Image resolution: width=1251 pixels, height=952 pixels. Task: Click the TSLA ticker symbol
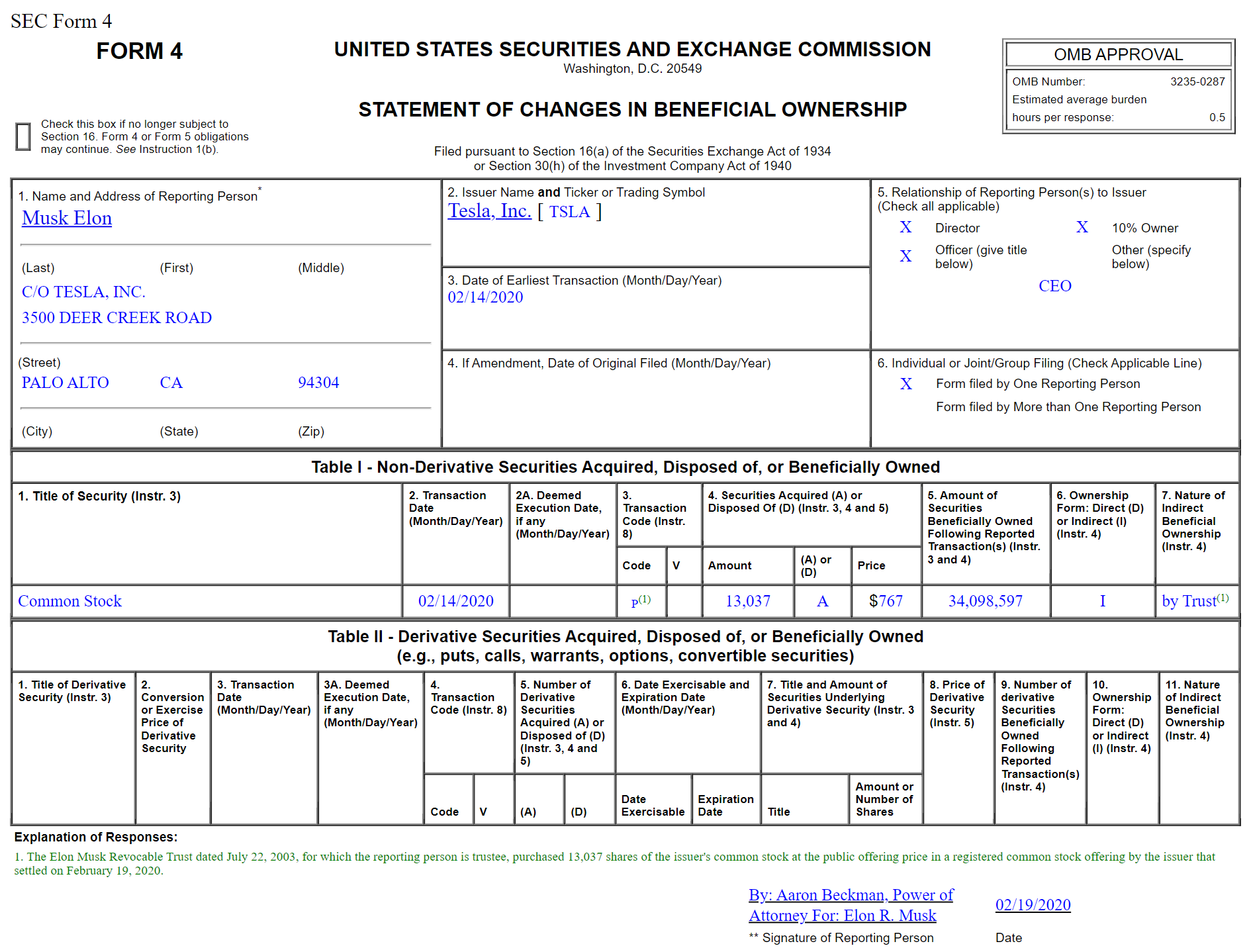(569, 212)
